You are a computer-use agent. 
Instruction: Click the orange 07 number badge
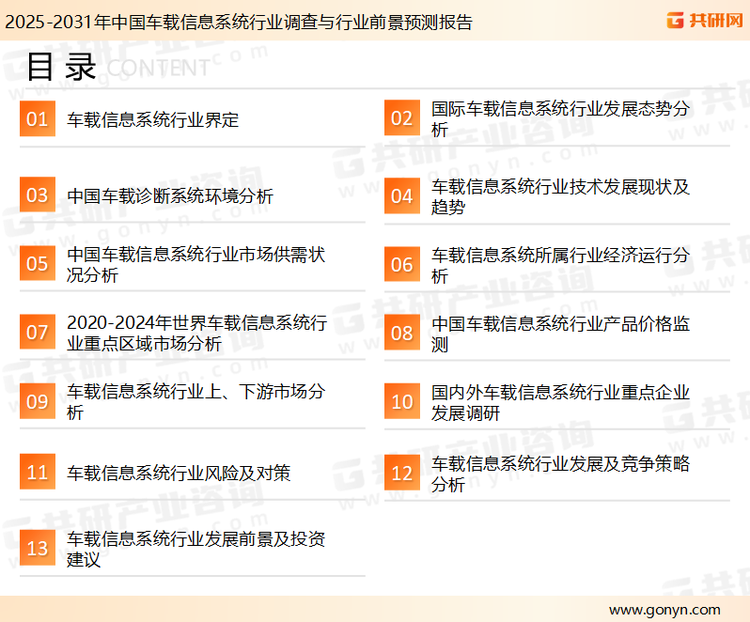point(37,332)
